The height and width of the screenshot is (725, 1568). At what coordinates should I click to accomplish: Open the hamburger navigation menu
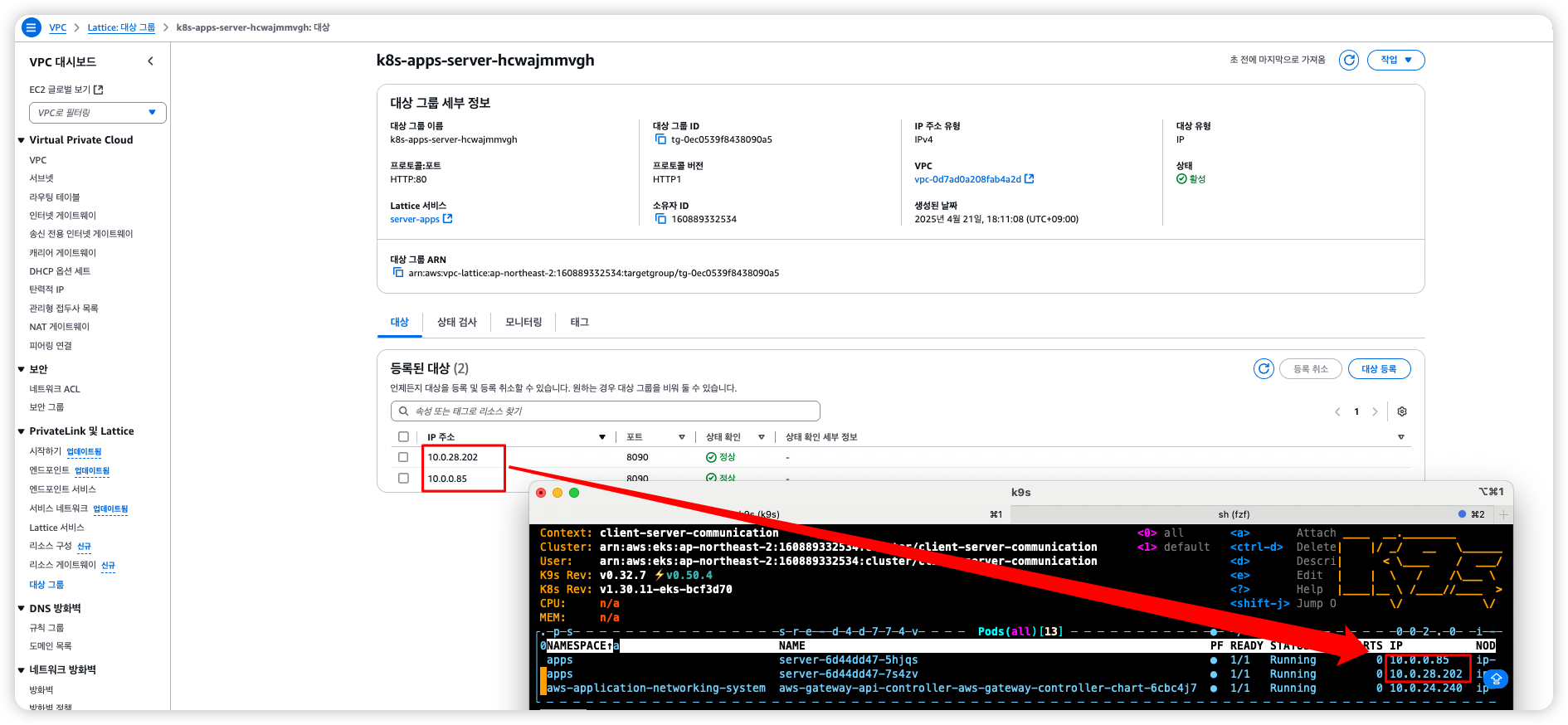[31, 27]
